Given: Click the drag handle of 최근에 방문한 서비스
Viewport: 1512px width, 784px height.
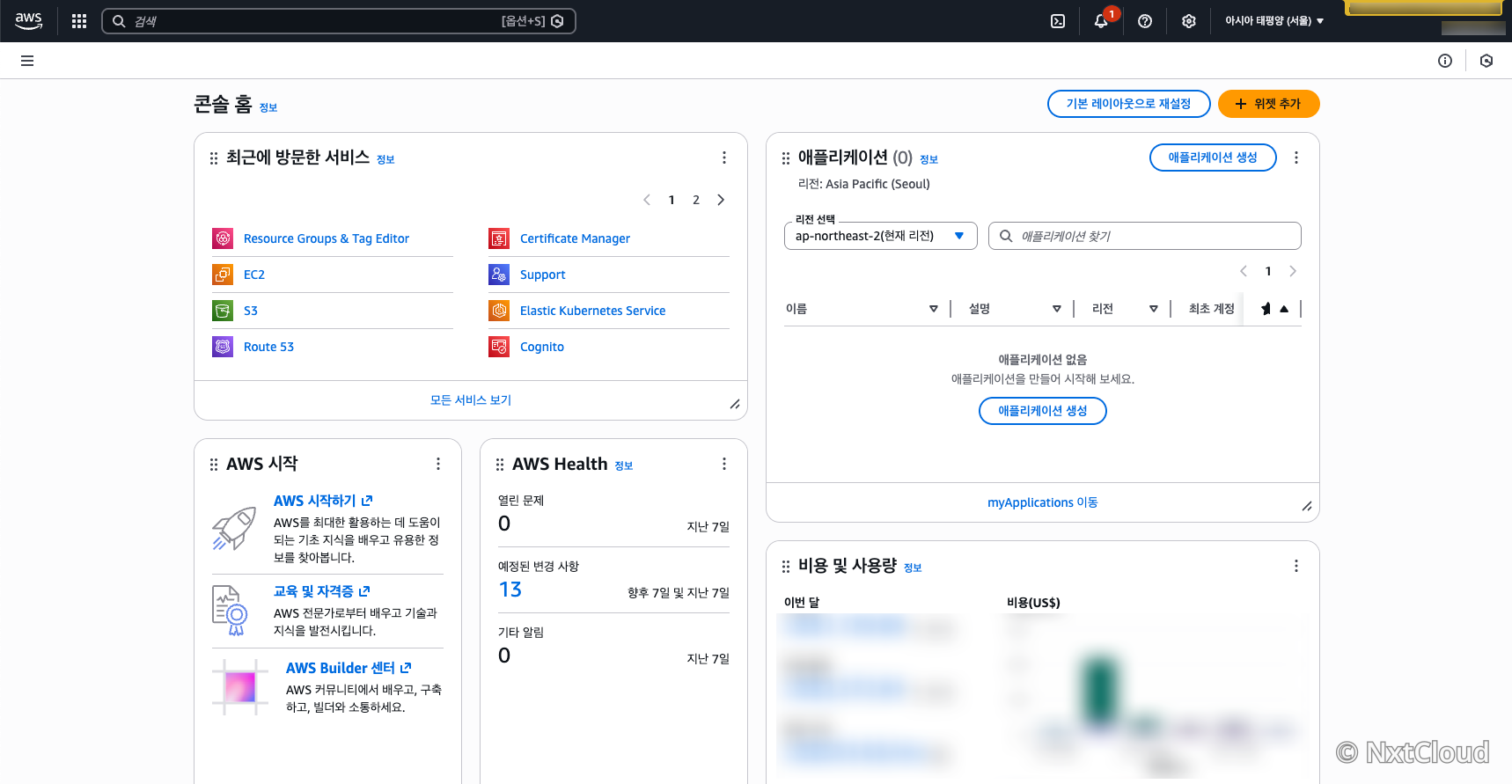Looking at the screenshot, I should pyautogui.click(x=214, y=158).
